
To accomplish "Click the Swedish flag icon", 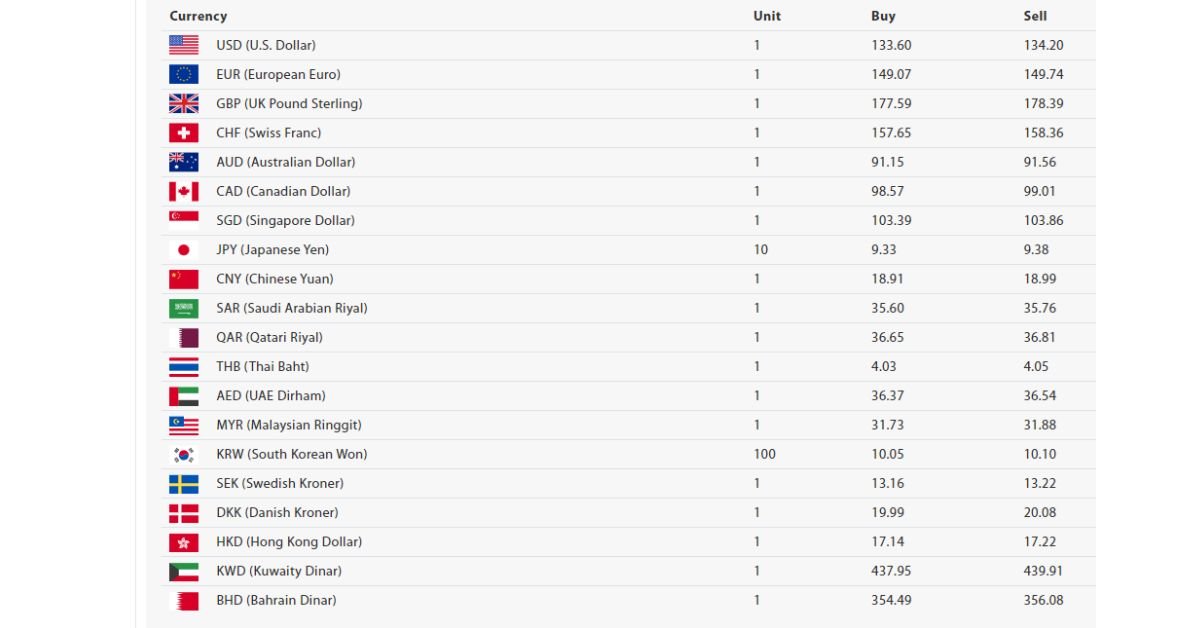I will [183, 483].
